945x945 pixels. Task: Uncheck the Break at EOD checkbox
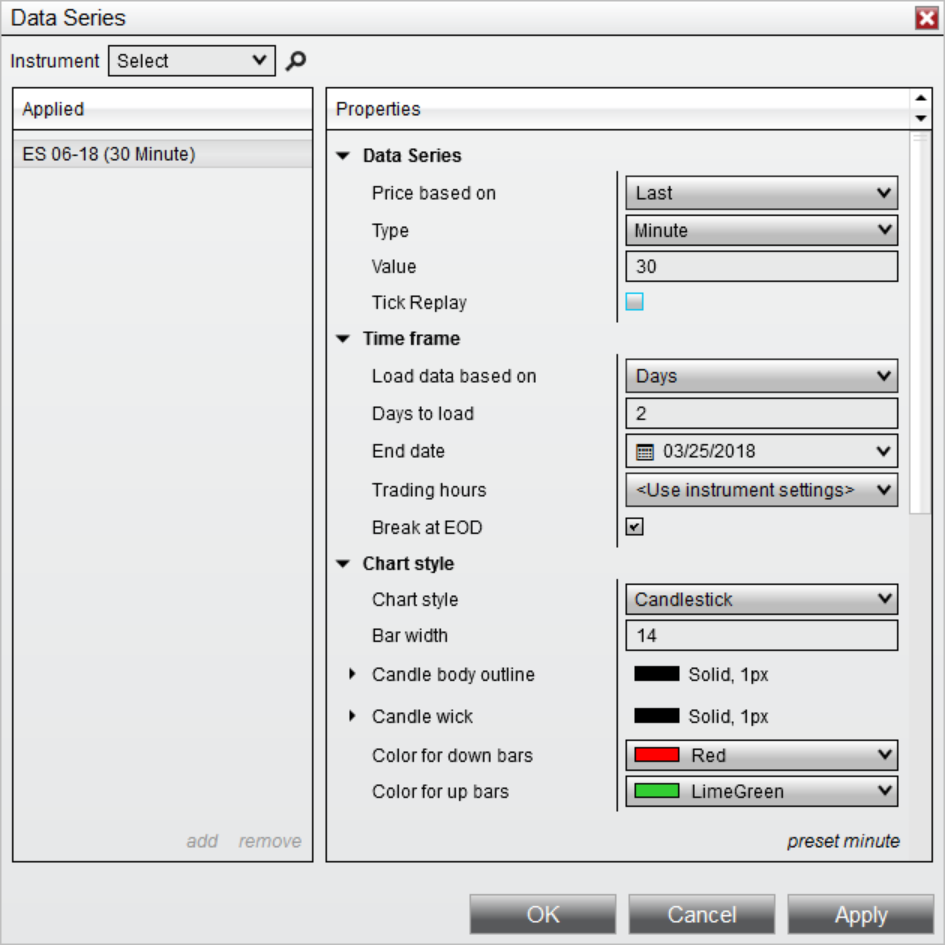(x=635, y=527)
